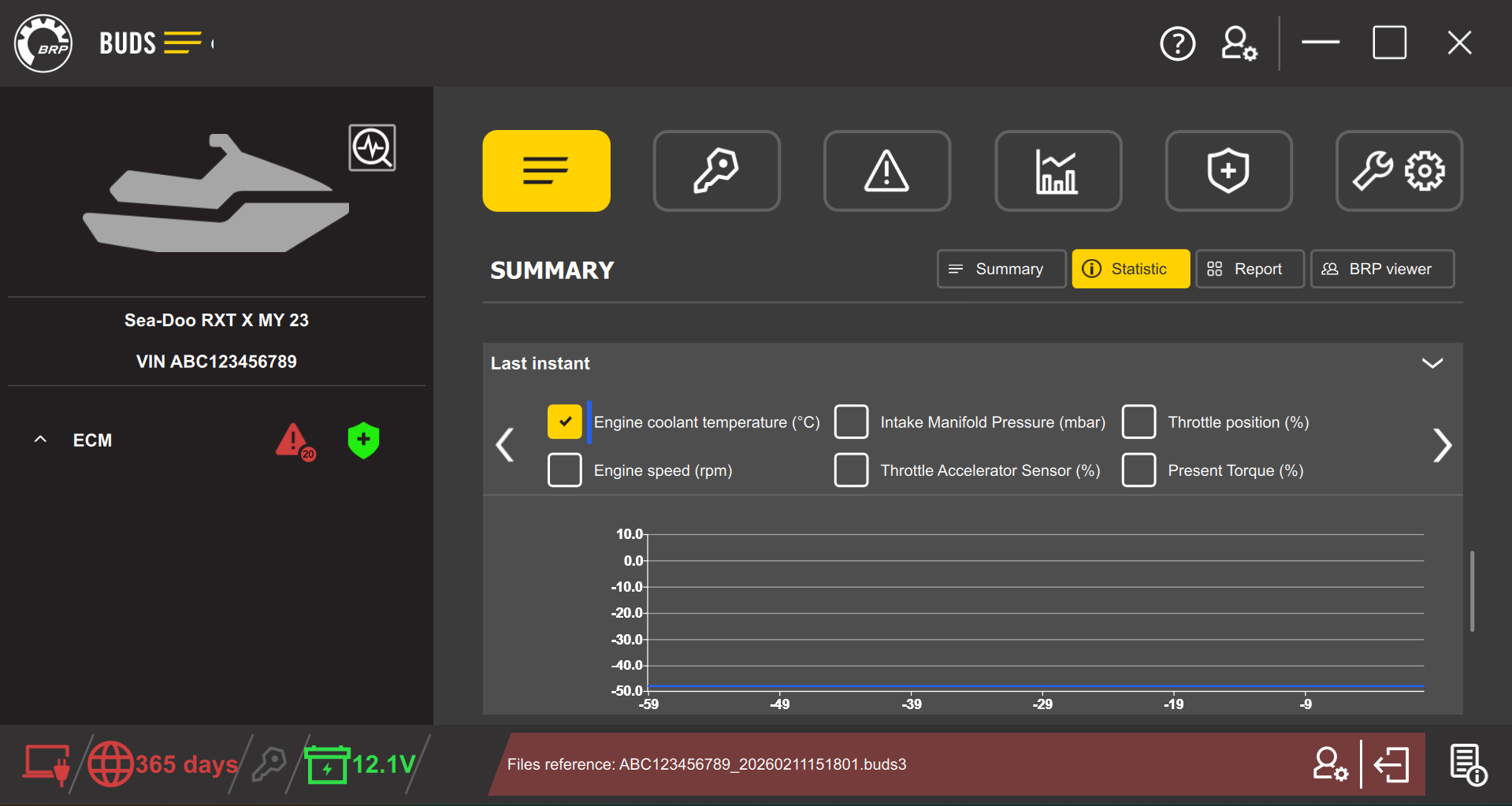Enable the Engine speed (rpm) checkbox

tap(564, 470)
